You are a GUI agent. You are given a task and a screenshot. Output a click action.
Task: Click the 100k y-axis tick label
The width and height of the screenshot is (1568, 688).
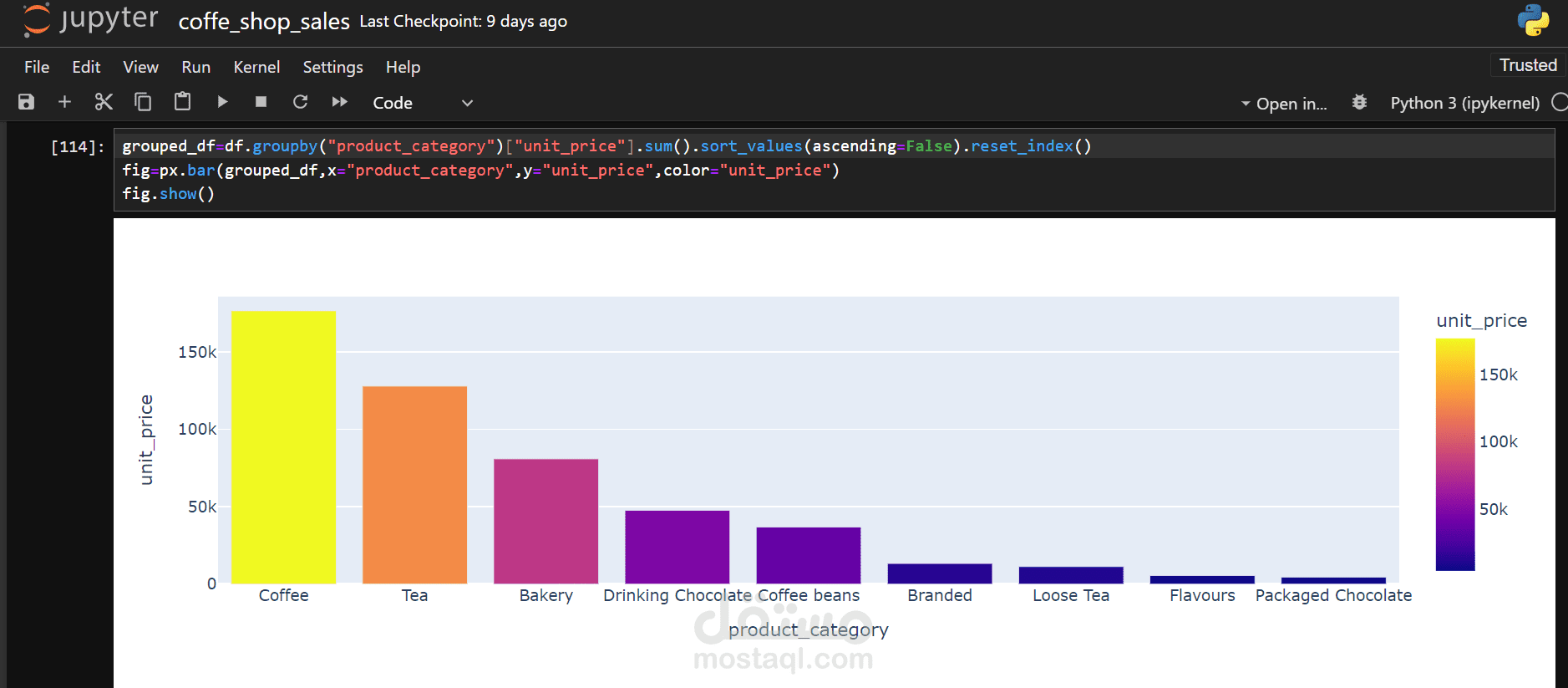[x=197, y=429]
